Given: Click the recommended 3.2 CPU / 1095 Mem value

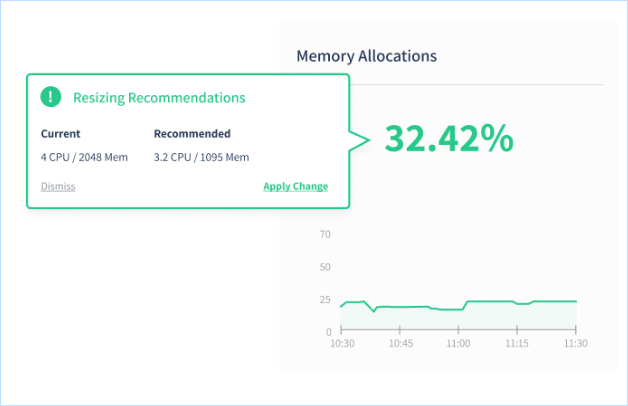Looking at the screenshot, I should pos(201,157).
